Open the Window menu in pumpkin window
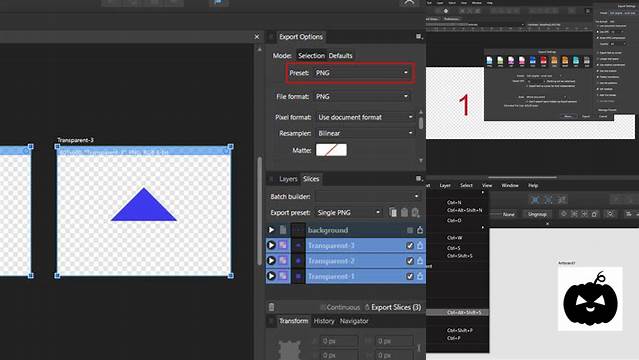This screenshot has height=360, width=639. click(x=510, y=186)
